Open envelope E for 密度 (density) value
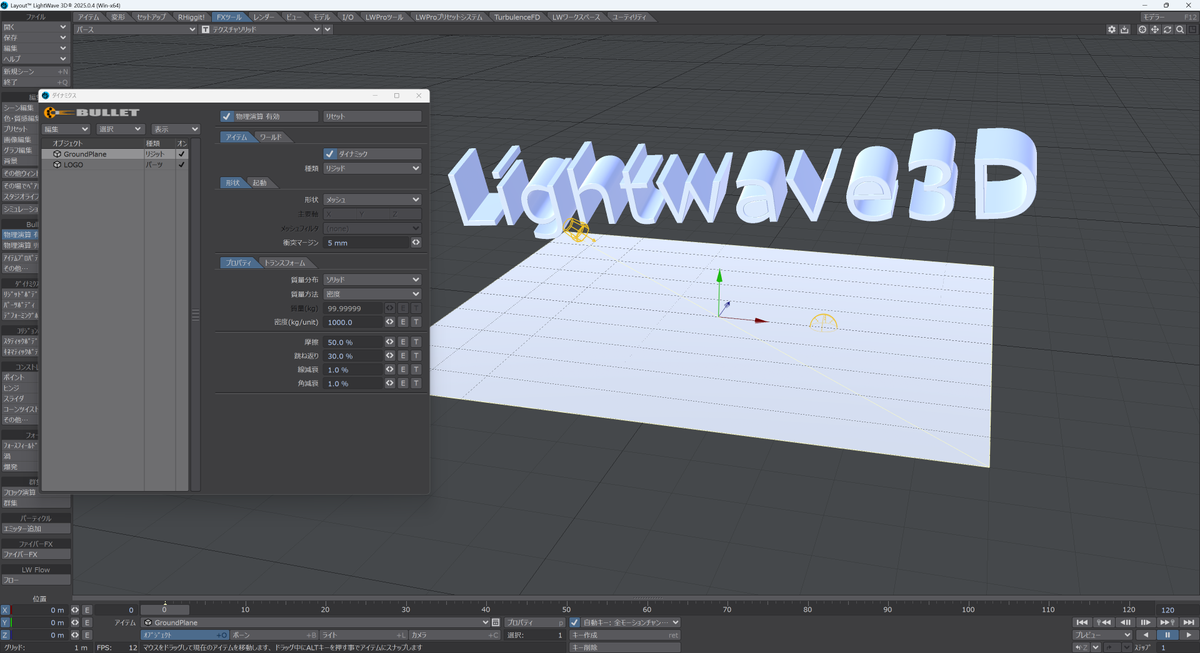Screen dimensions: 1200x653 tap(403, 322)
